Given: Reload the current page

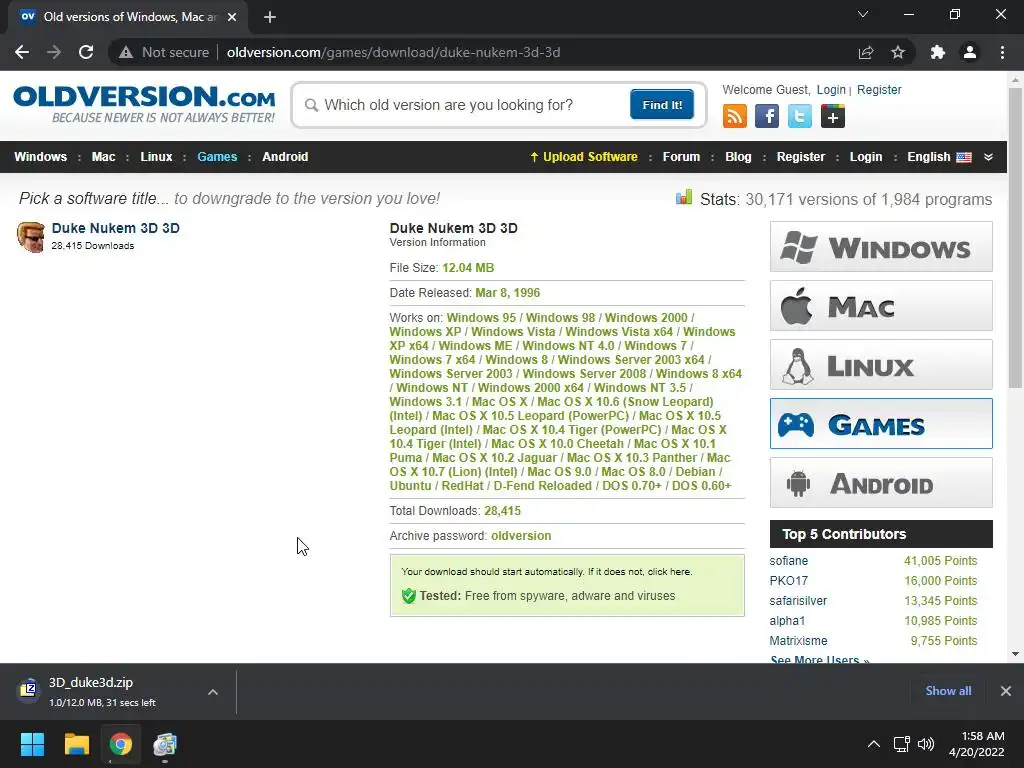Looking at the screenshot, I should pyautogui.click(x=86, y=52).
